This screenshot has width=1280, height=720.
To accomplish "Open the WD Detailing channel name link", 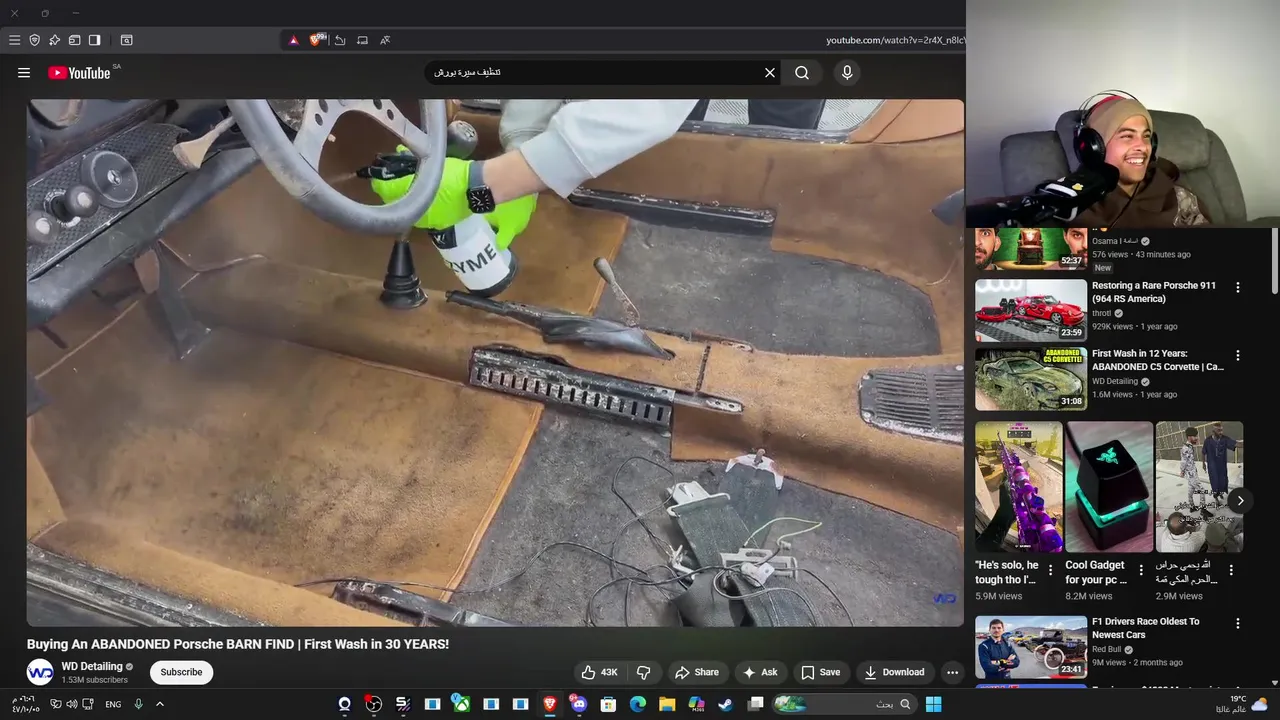I will (92, 666).
